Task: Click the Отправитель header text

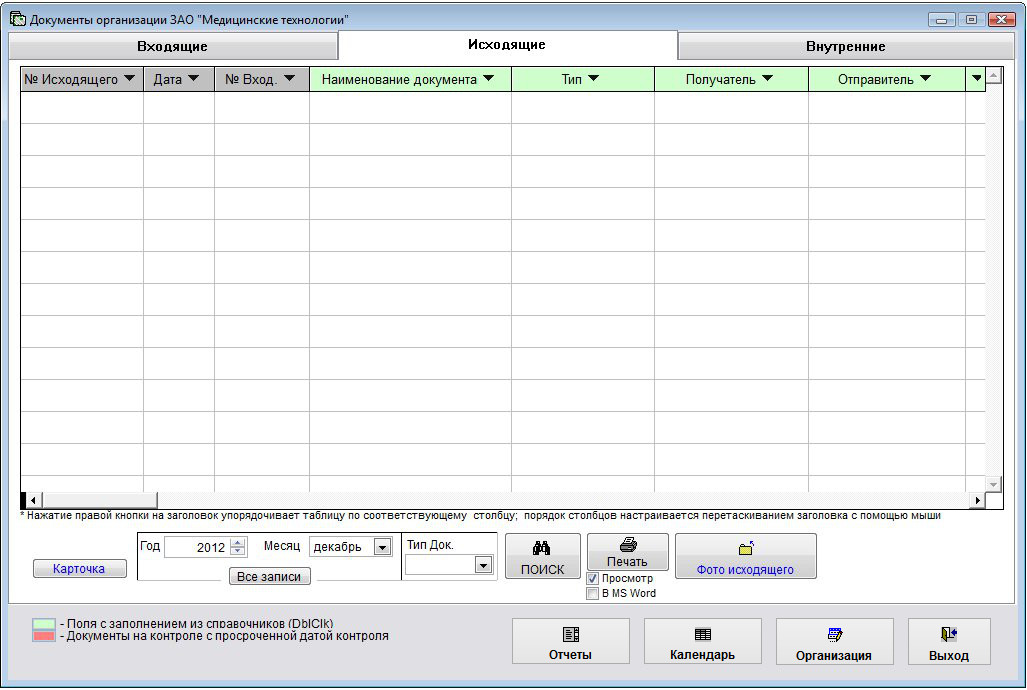Action: (876, 79)
